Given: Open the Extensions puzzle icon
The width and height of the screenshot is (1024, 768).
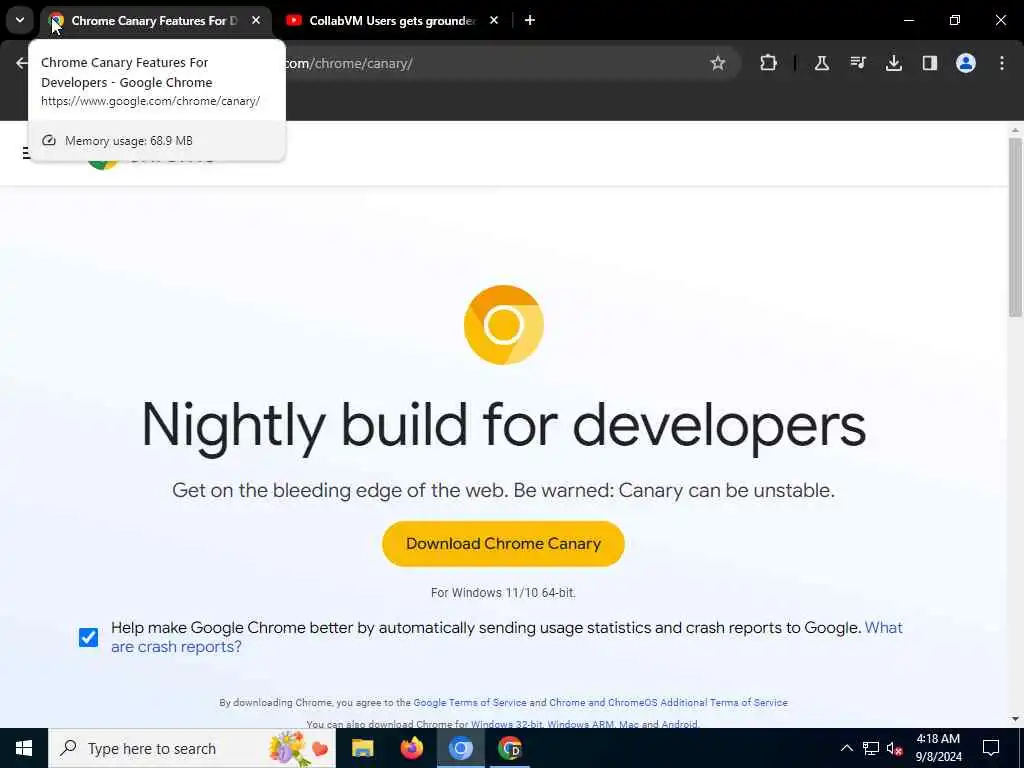Looking at the screenshot, I should coord(769,63).
